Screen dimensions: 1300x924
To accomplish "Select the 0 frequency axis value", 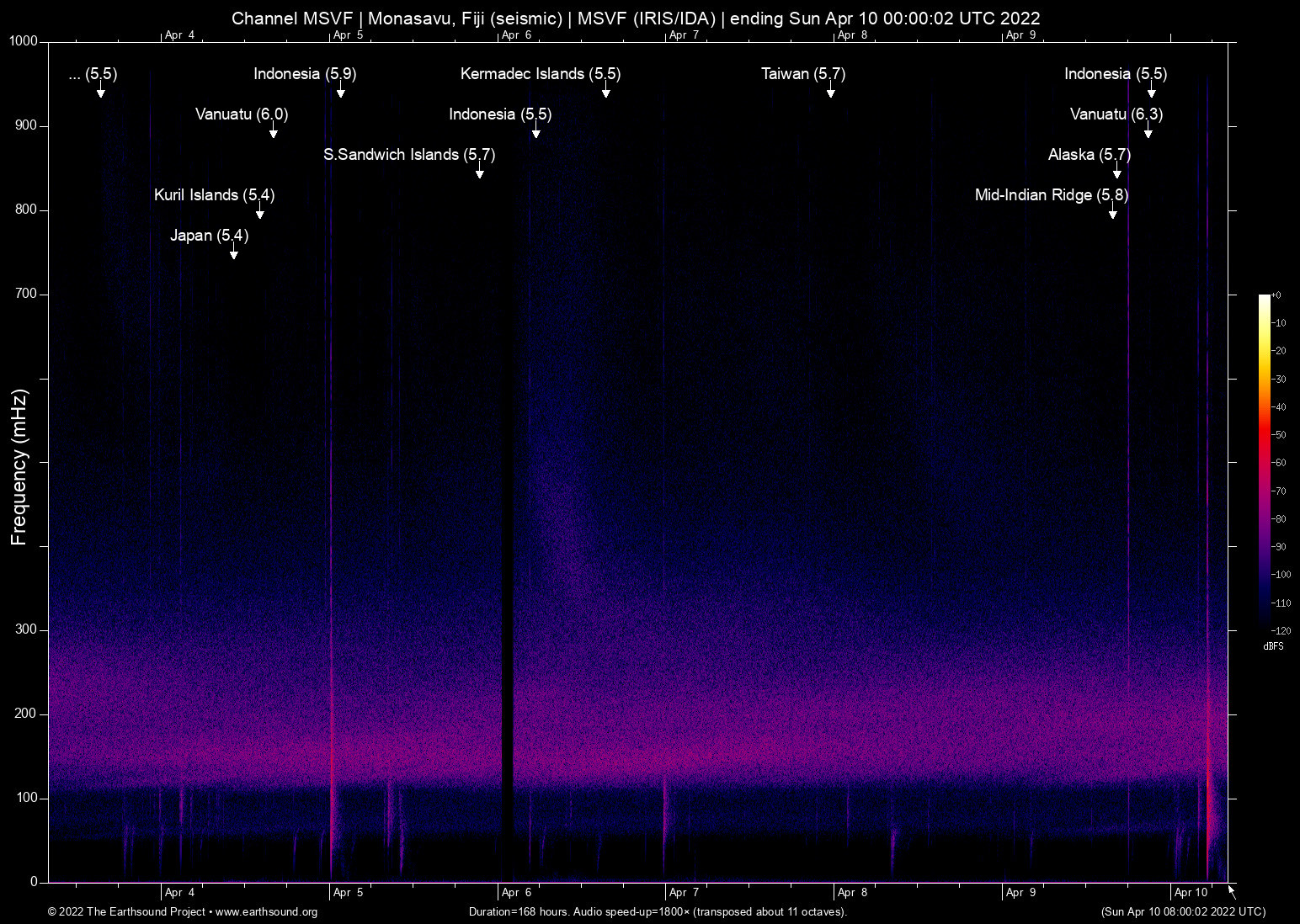I will pyautogui.click(x=35, y=882).
